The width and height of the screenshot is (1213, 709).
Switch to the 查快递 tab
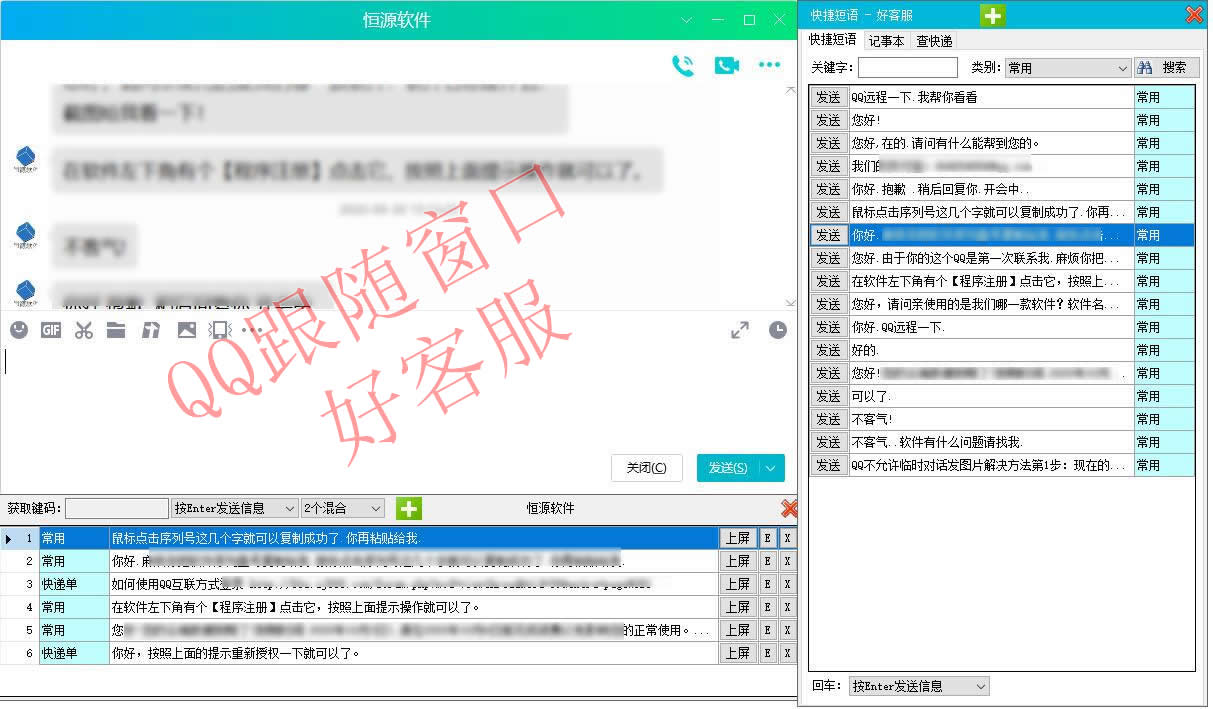point(934,41)
